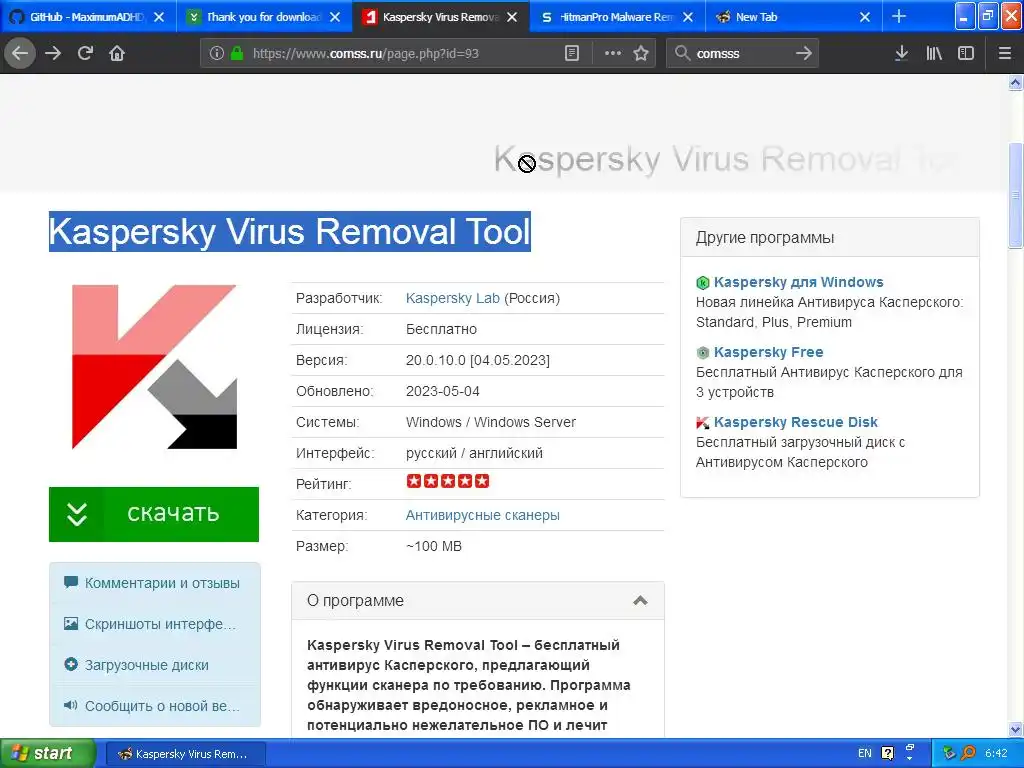Close the GitHub MaximumADHD tab
Screen dimensions: 1024x768
pos(159,17)
